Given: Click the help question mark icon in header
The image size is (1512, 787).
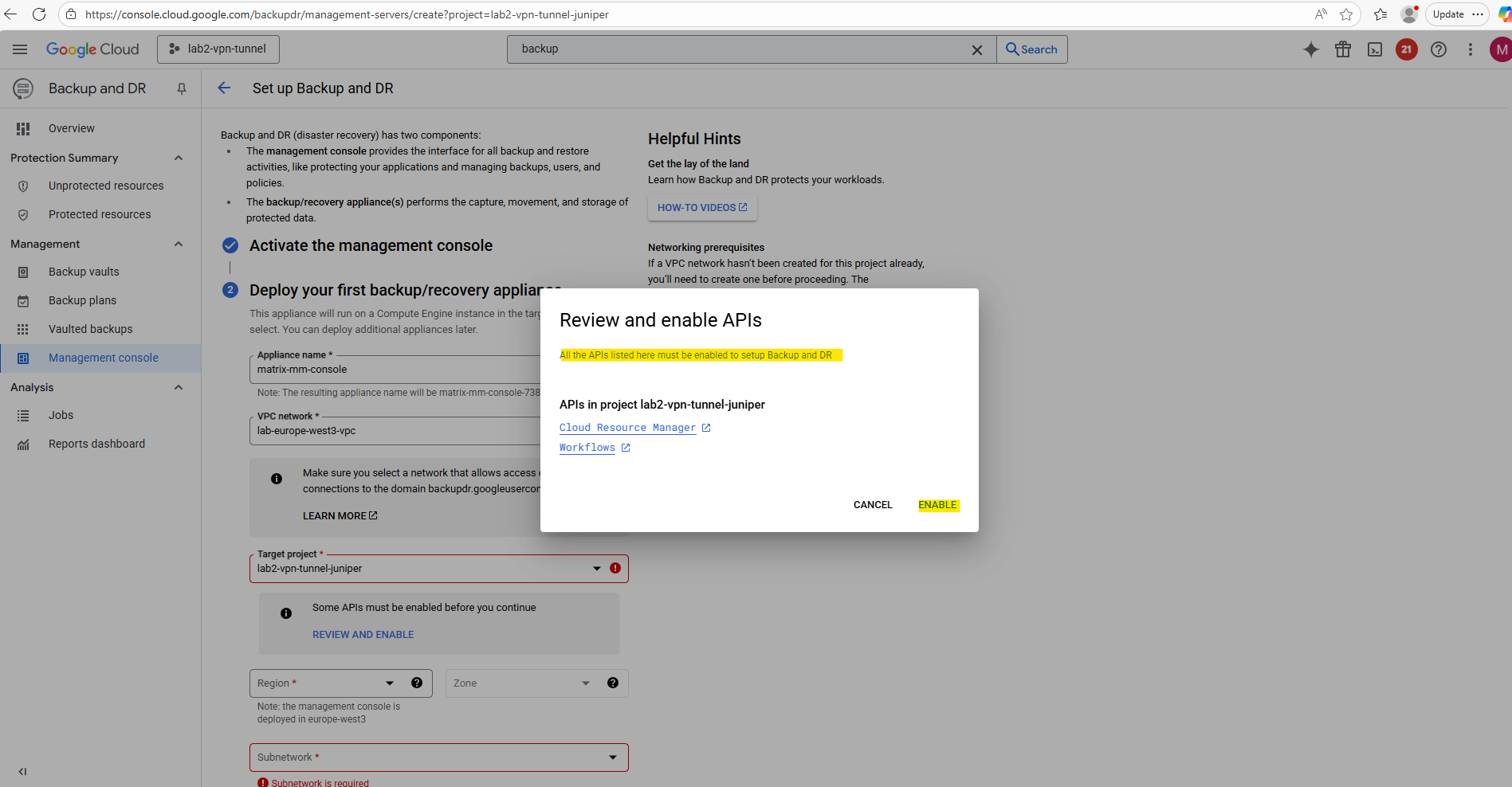Looking at the screenshot, I should 1438,49.
